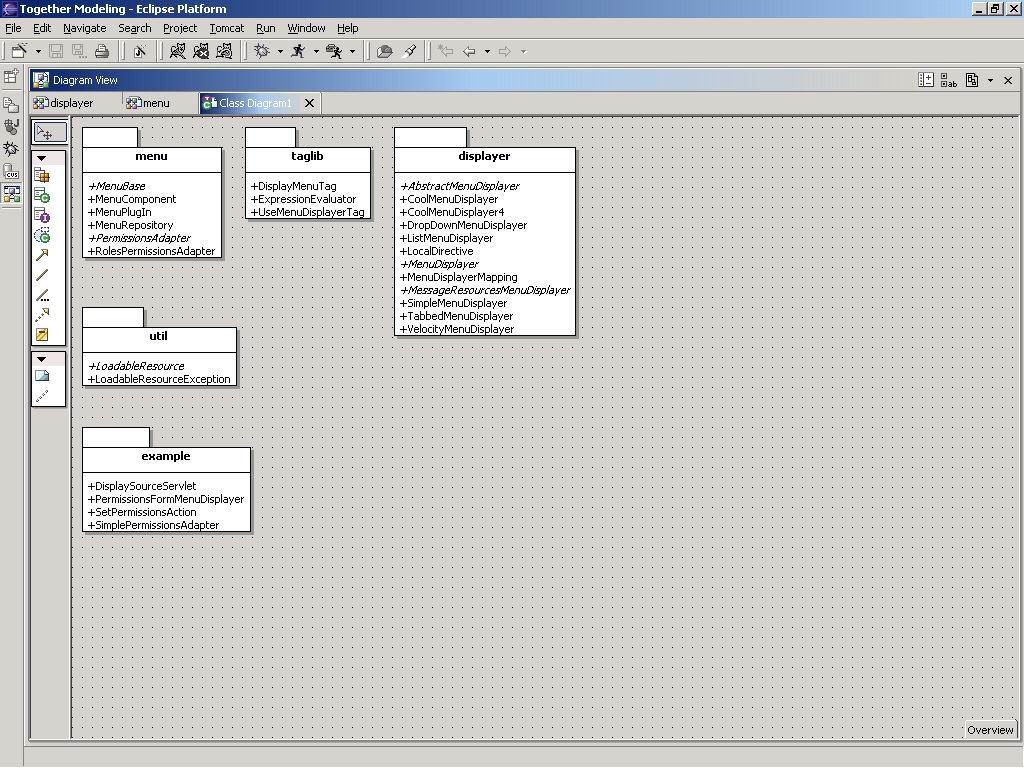Click the Open Perspective icon in left bar
Viewport: 1024px width, 768px height.
pyautogui.click(x=11, y=76)
